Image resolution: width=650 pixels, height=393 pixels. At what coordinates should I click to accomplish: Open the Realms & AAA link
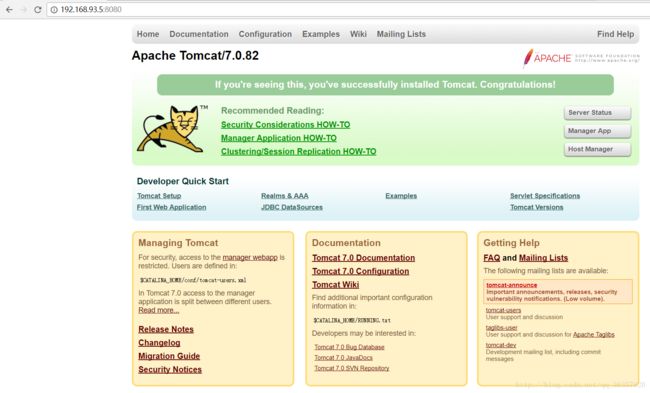point(285,196)
